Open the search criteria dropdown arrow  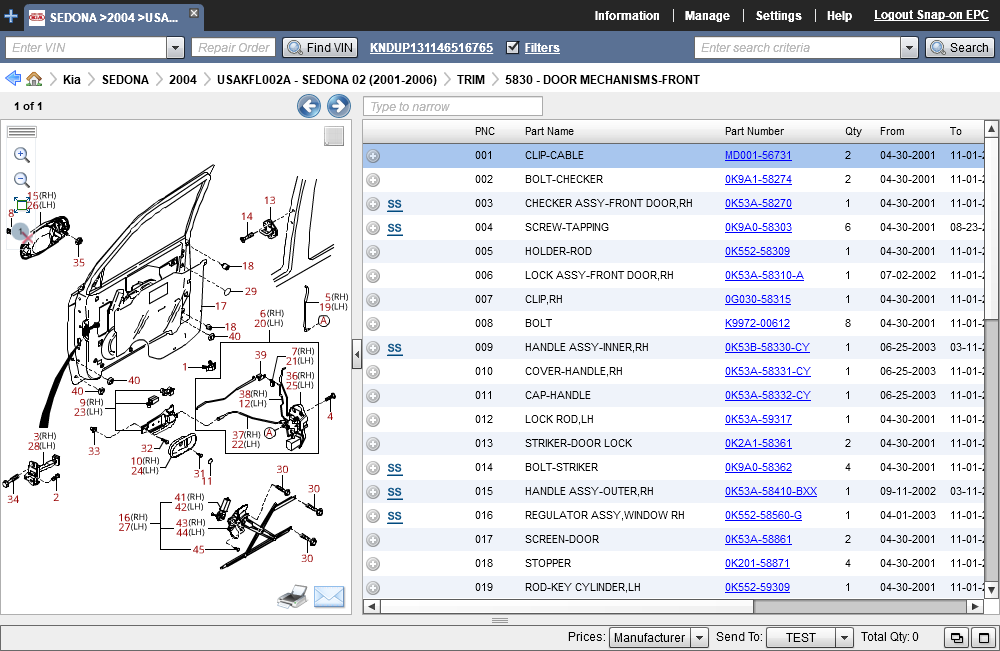[x=909, y=48]
